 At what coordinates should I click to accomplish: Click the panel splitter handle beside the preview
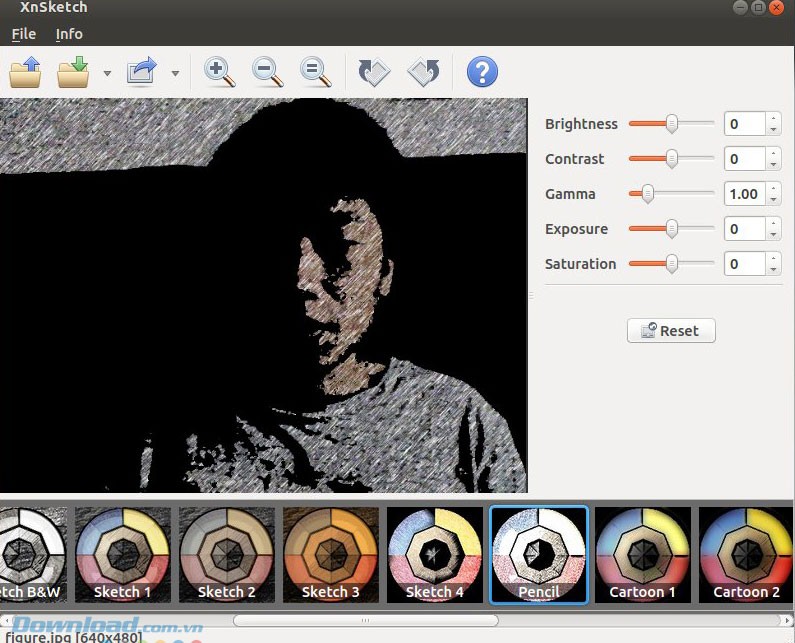(x=531, y=295)
